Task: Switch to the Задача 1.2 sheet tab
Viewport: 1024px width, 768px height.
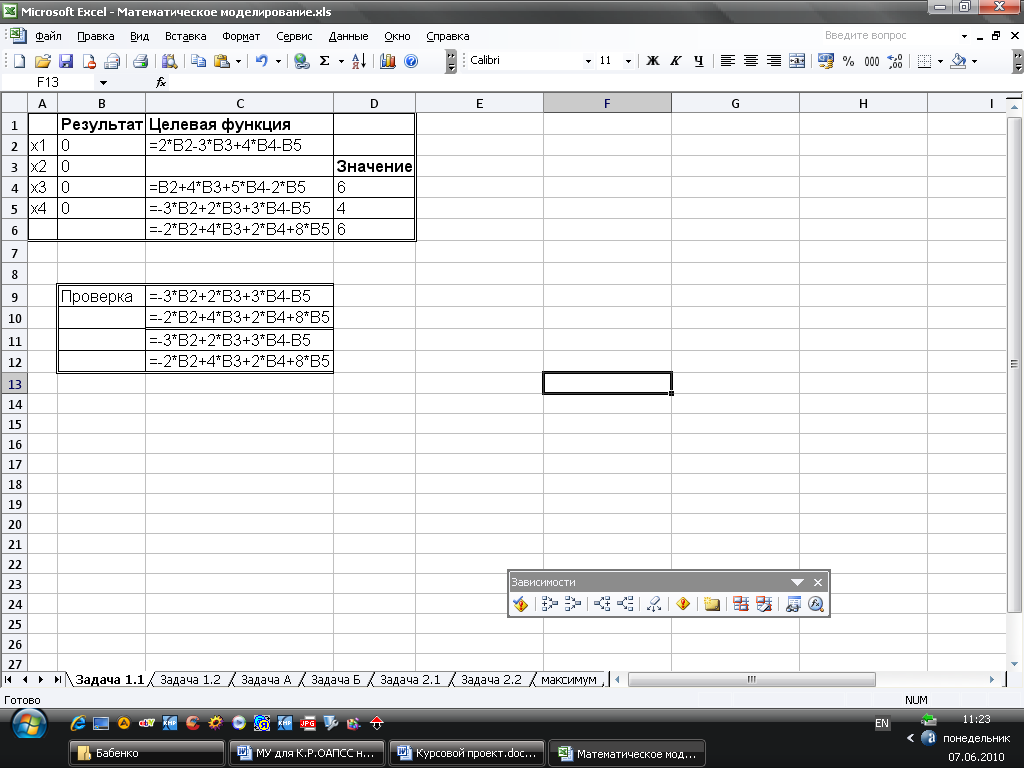Action: coord(190,680)
